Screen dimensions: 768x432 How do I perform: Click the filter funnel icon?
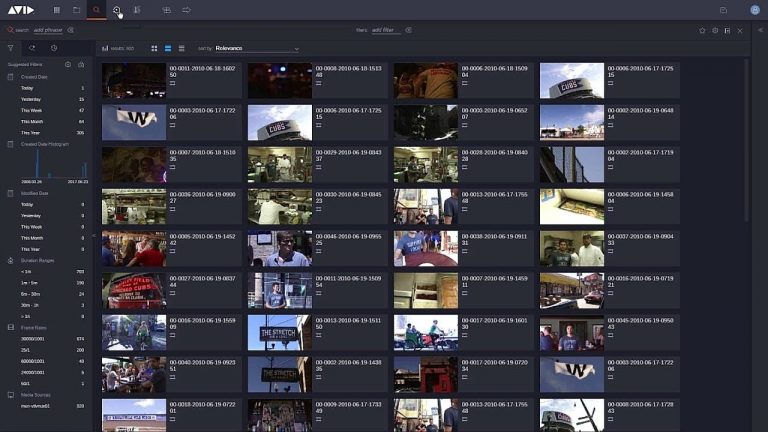(x=11, y=48)
